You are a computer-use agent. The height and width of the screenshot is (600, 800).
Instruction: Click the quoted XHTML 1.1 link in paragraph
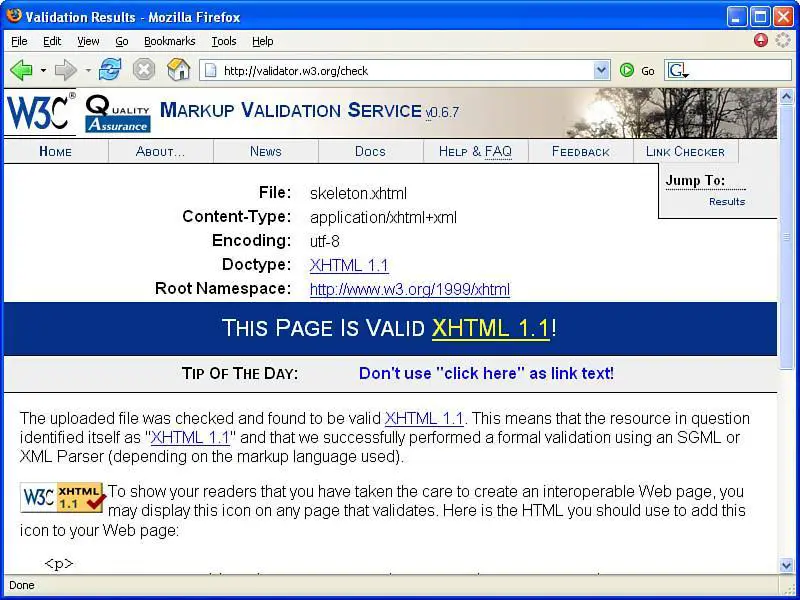point(190,437)
